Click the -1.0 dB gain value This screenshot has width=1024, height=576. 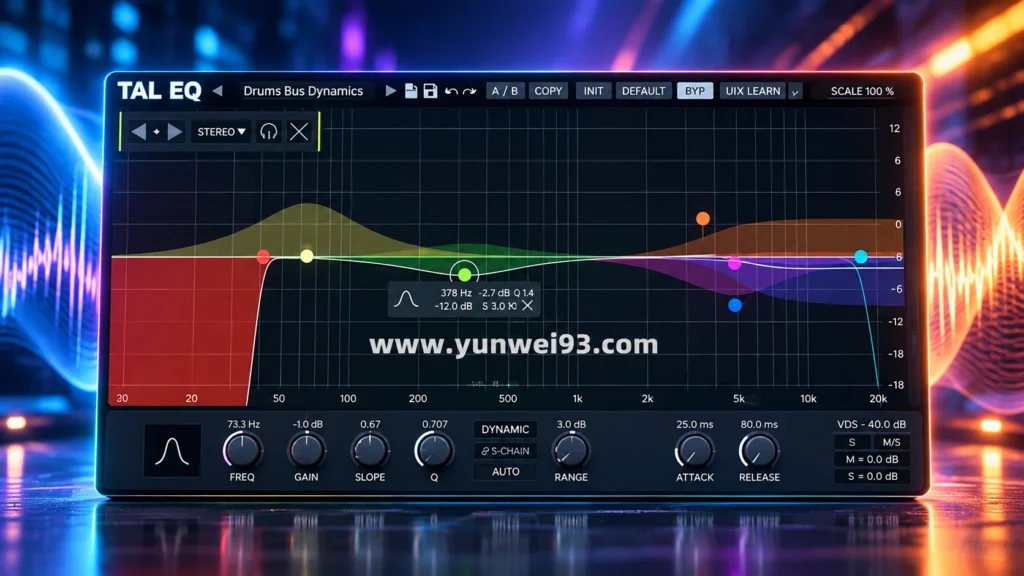click(307, 424)
